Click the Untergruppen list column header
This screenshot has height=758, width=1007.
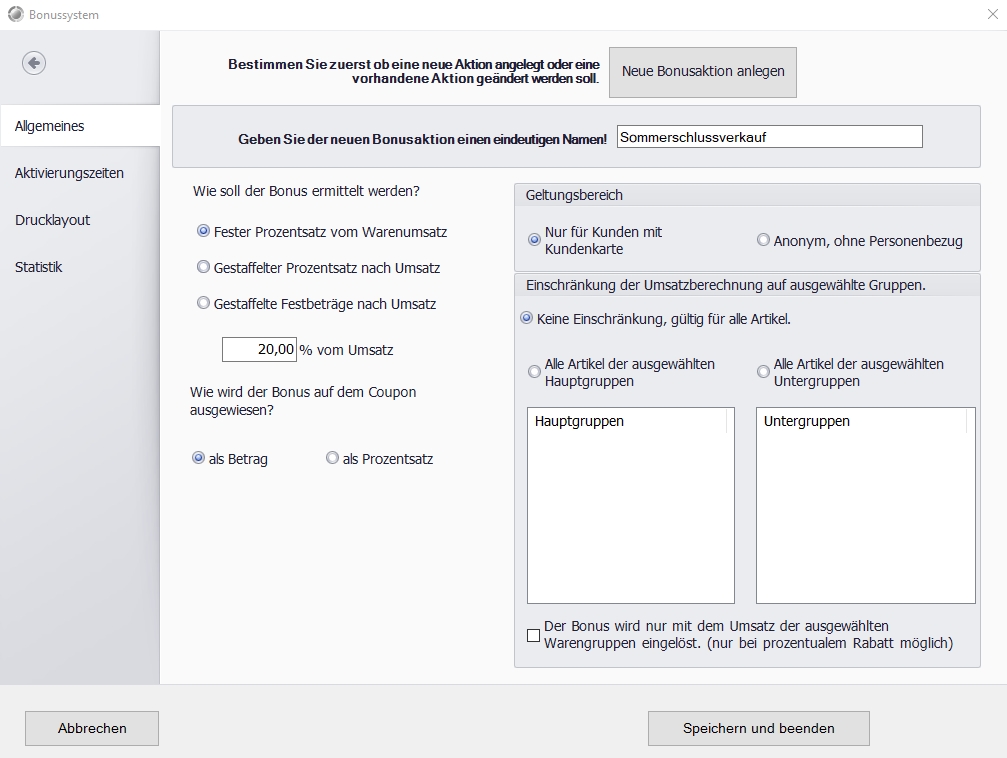point(862,421)
